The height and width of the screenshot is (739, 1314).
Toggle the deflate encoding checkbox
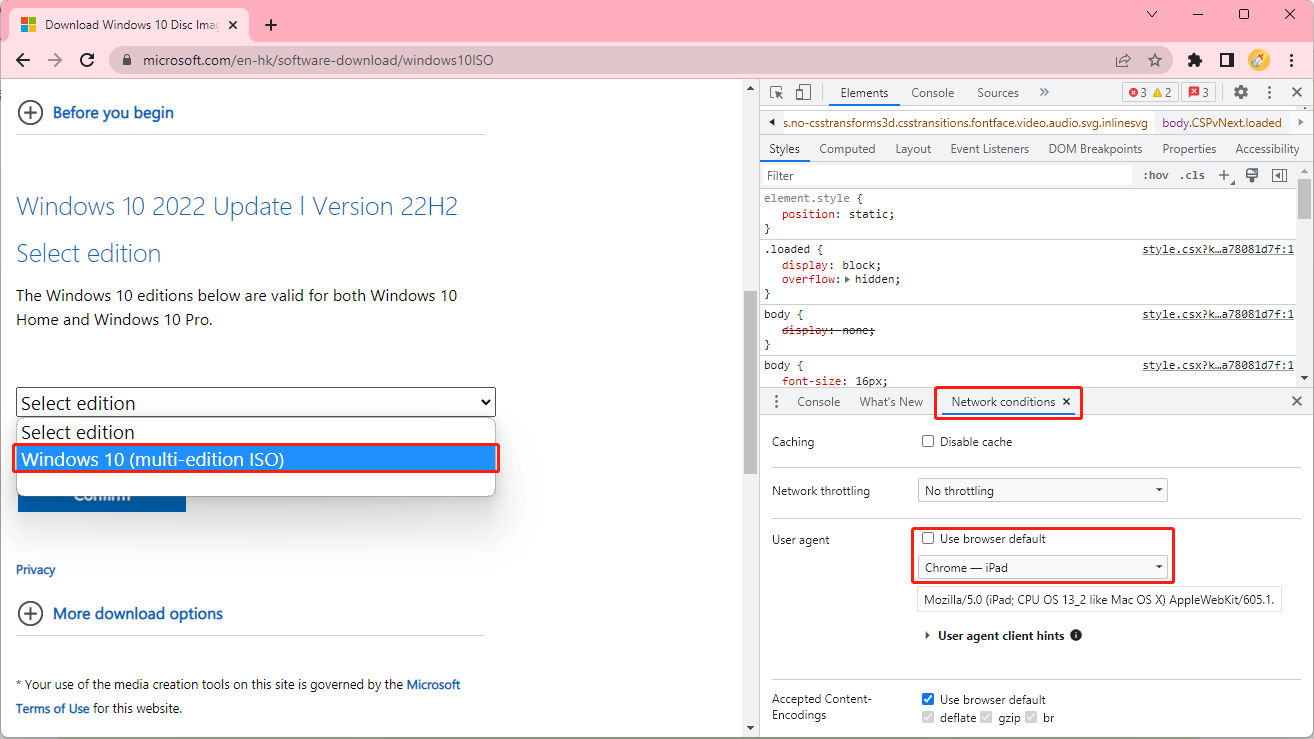pos(928,718)
